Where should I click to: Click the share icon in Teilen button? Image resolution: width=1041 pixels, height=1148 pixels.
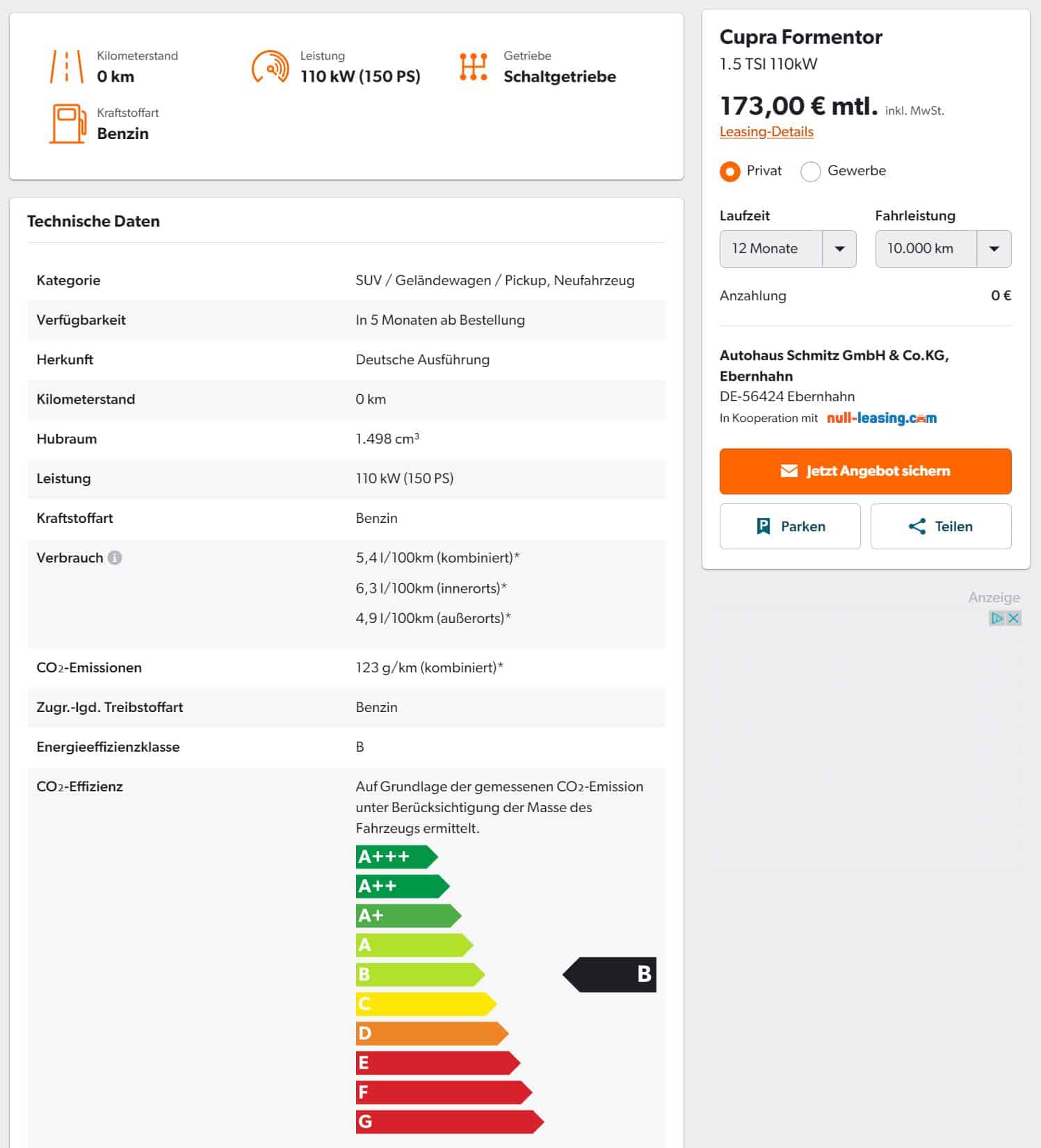(917, 526)
